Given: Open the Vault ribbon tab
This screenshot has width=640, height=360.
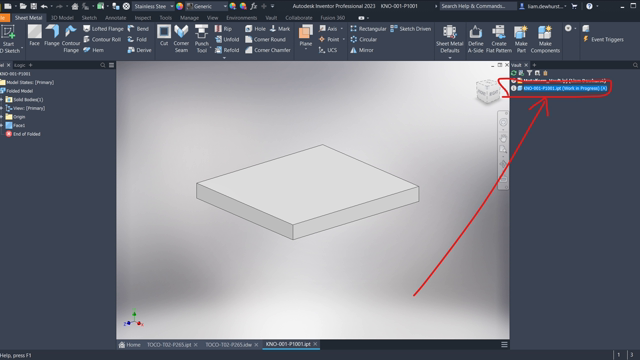Looking at the screenshot, I should 271,18.
